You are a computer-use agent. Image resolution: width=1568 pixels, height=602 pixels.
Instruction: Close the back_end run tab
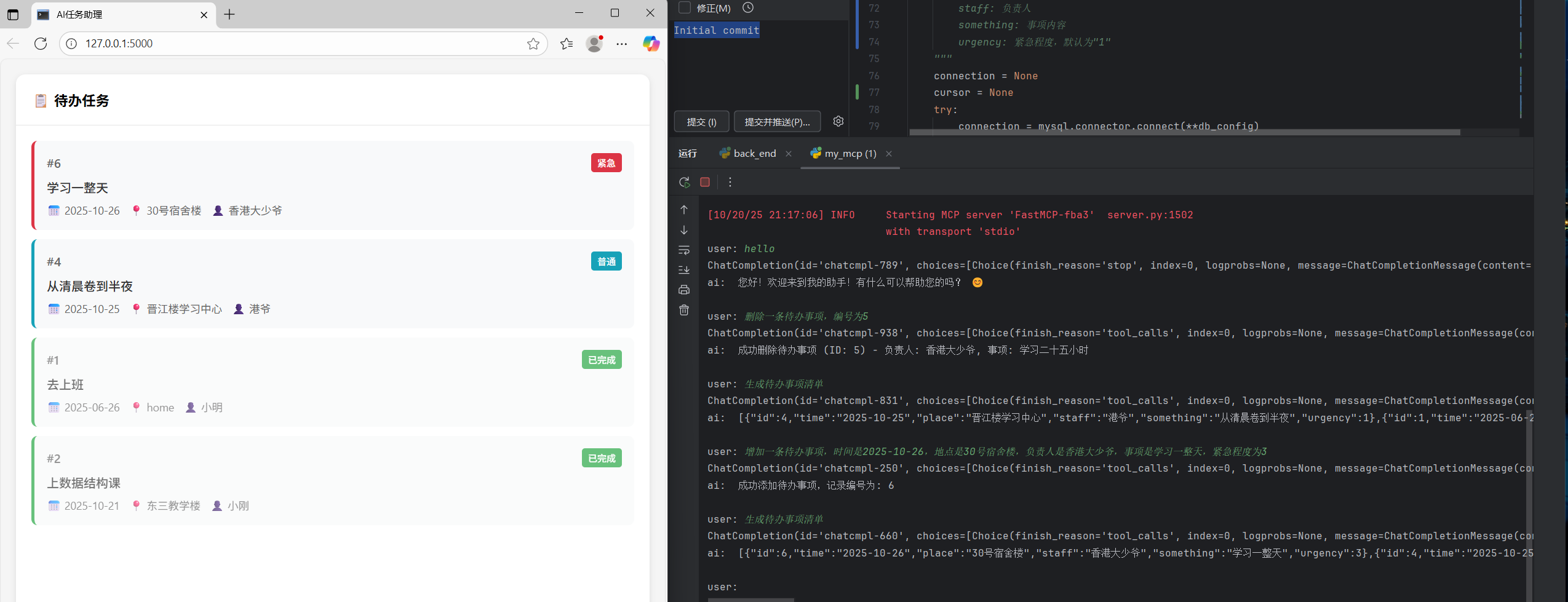click(x=789, y=154)
